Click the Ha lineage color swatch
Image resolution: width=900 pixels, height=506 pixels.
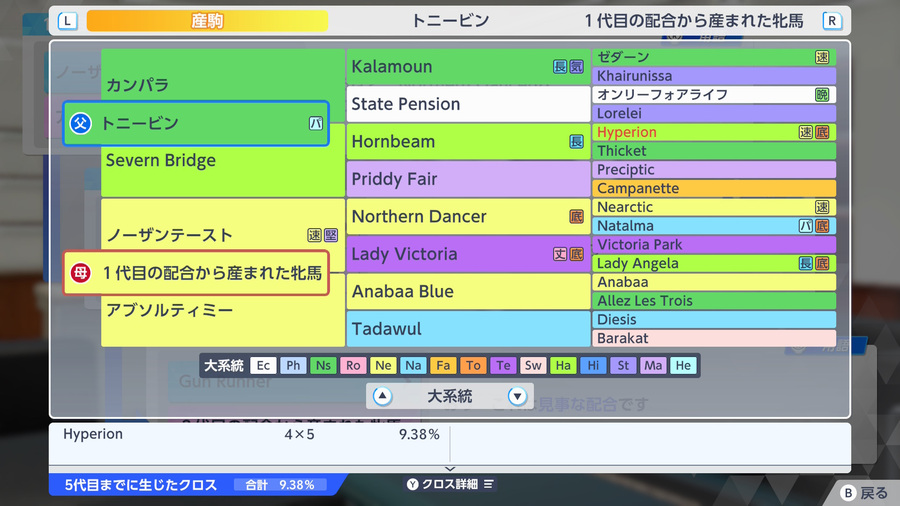pos(563,365)
